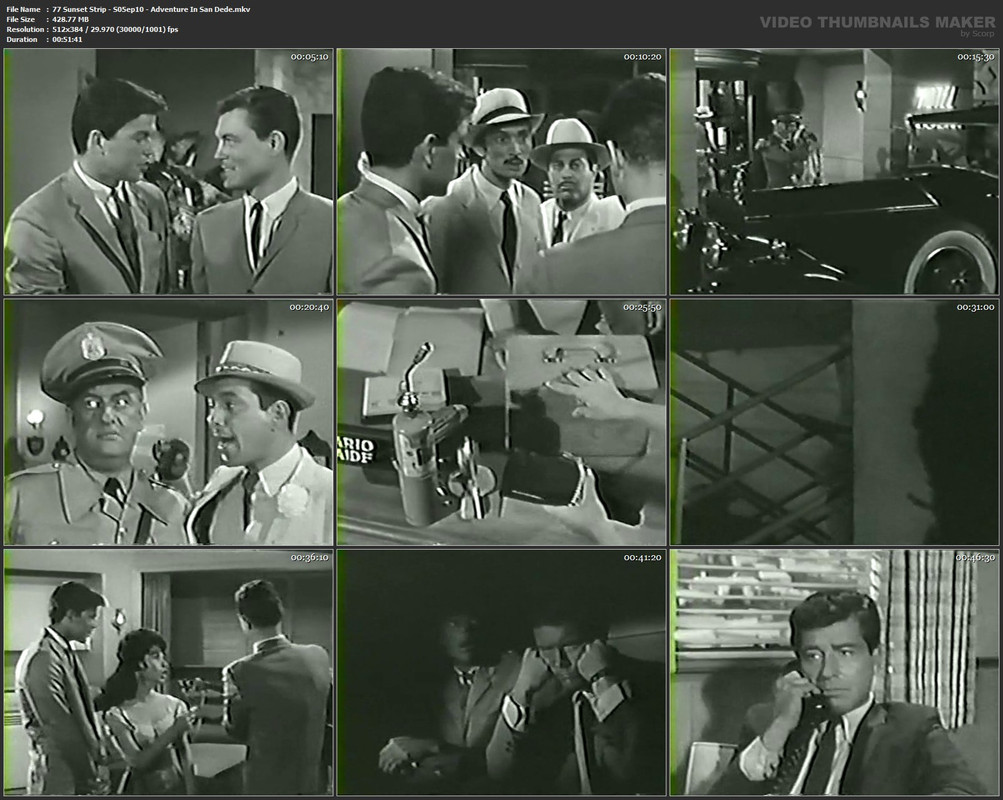
Task: Click the file size value 428.77 MB
Action: [x=70, y=19]
